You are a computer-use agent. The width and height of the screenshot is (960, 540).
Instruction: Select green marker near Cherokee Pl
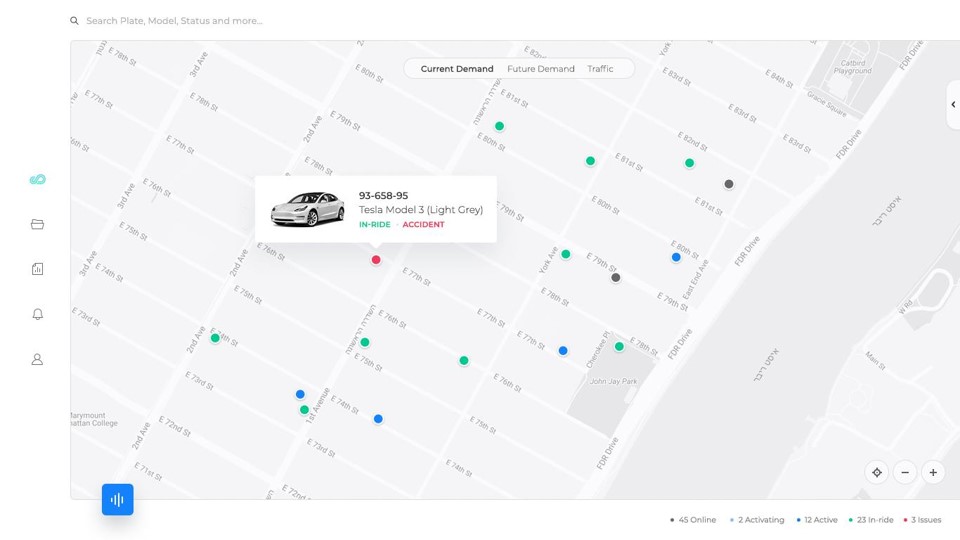[619, 347]
